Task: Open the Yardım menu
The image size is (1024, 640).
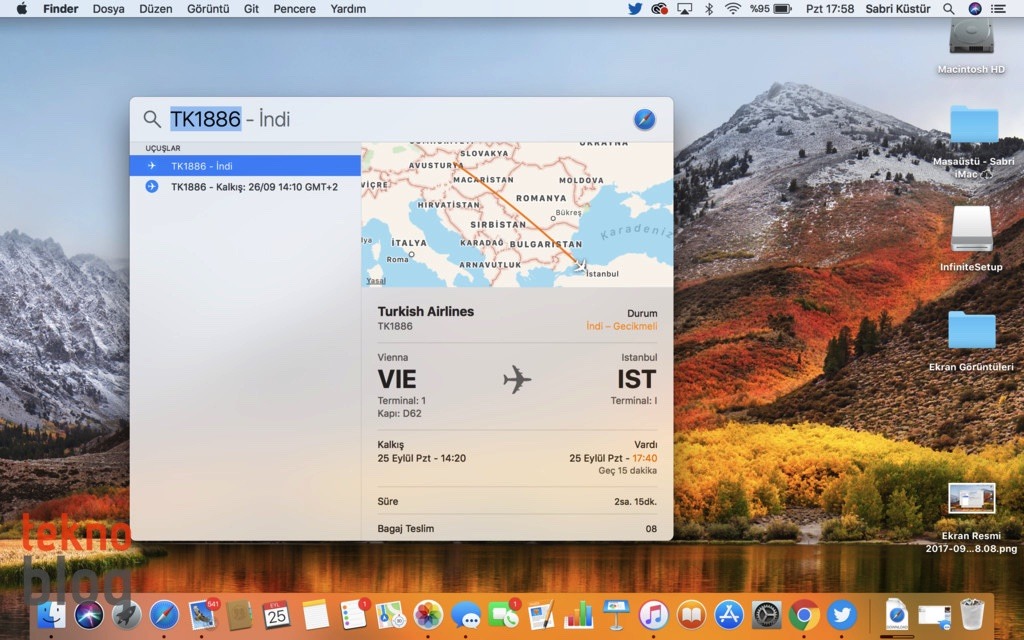Action: pos(348,8)
